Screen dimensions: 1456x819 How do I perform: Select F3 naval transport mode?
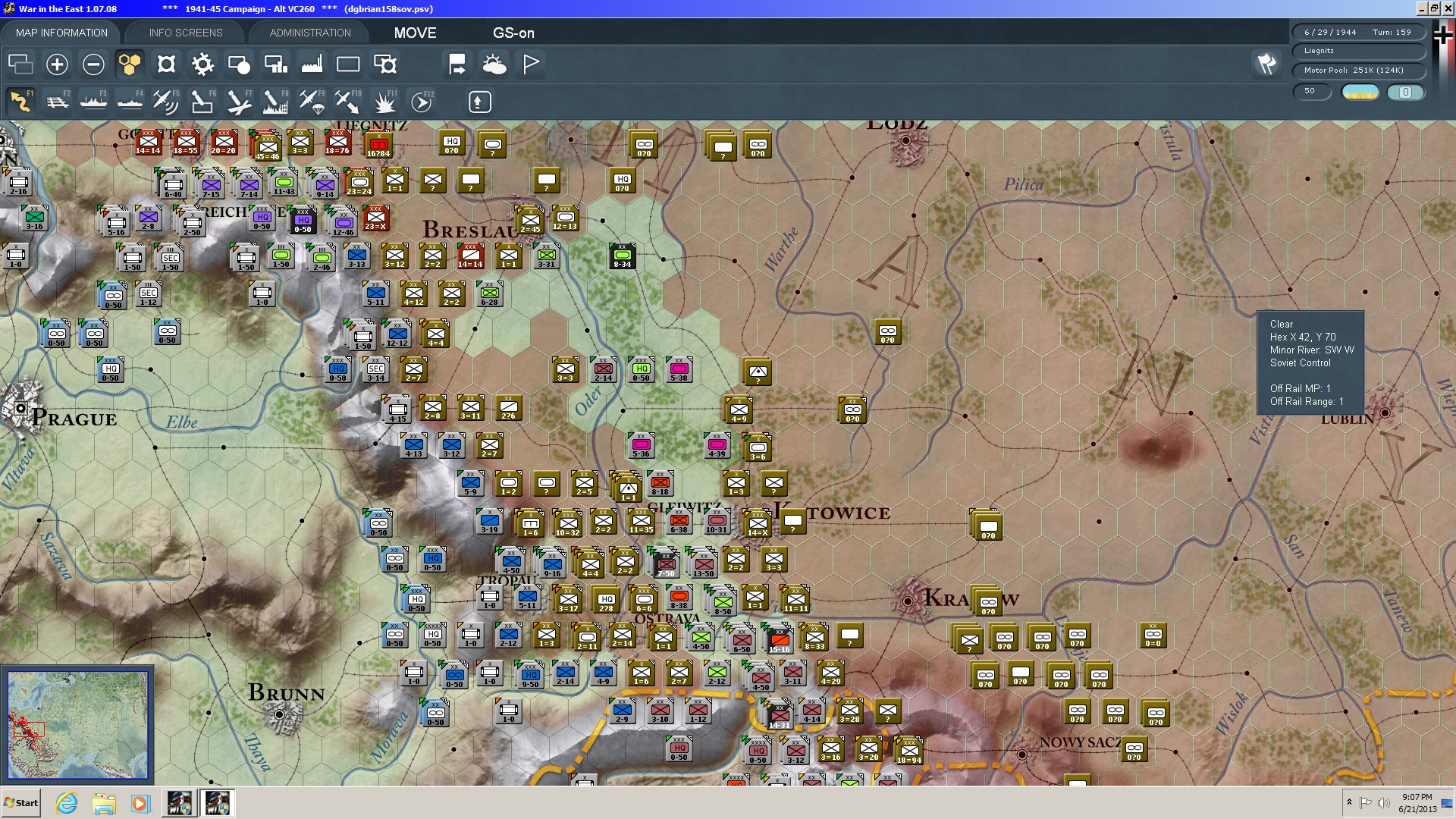click(x=93, y=102)
